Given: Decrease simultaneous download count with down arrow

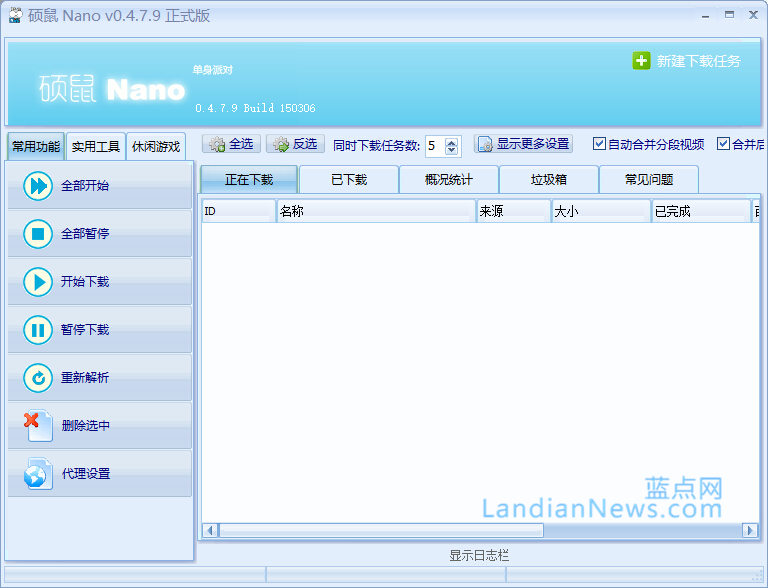Looking at the screenshot, I should coord(452,150).
